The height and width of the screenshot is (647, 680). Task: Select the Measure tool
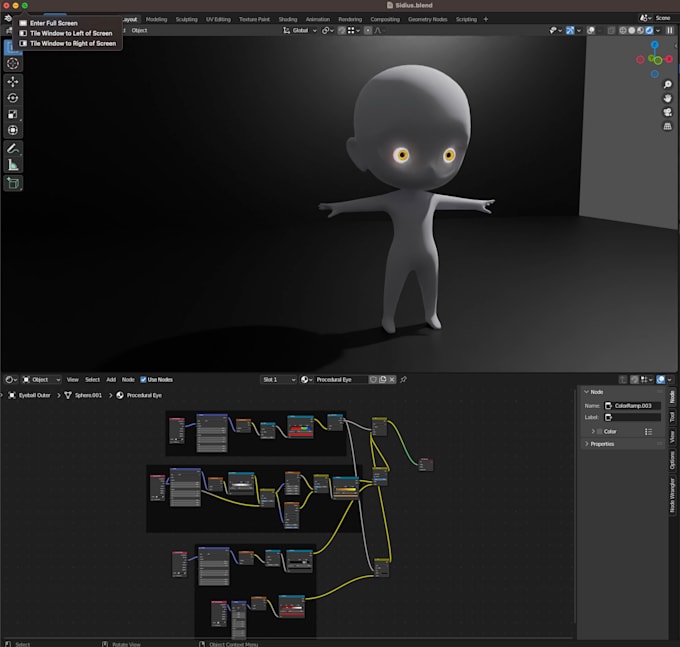(x=13, y=165)
